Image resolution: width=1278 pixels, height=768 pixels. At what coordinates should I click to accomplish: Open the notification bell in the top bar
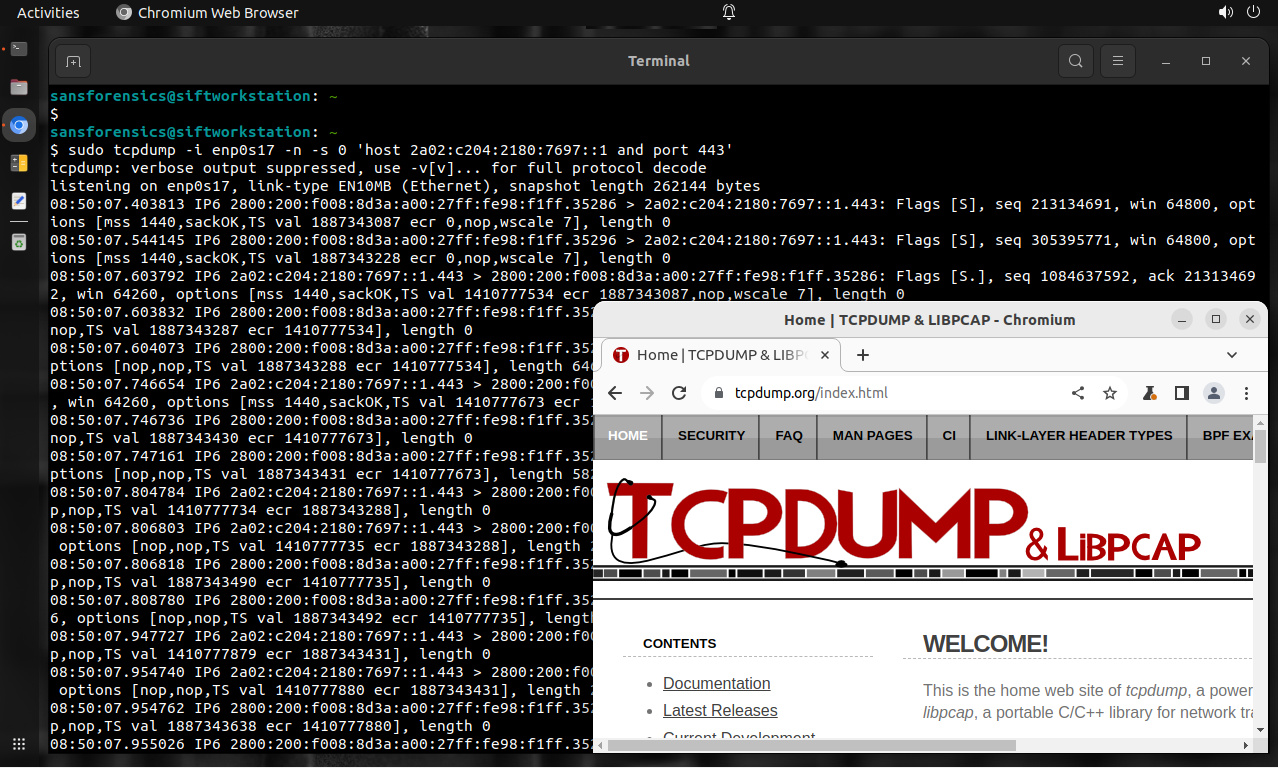(729, 12)
